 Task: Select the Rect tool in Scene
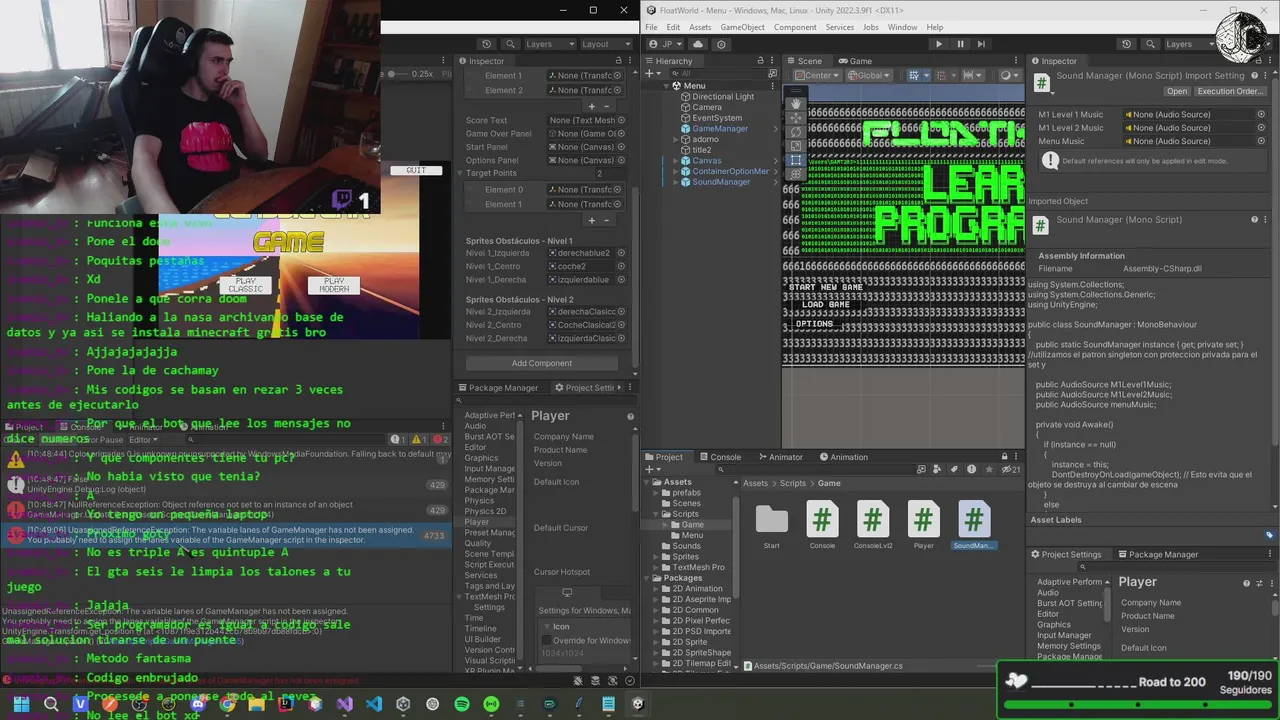[795, 160]
